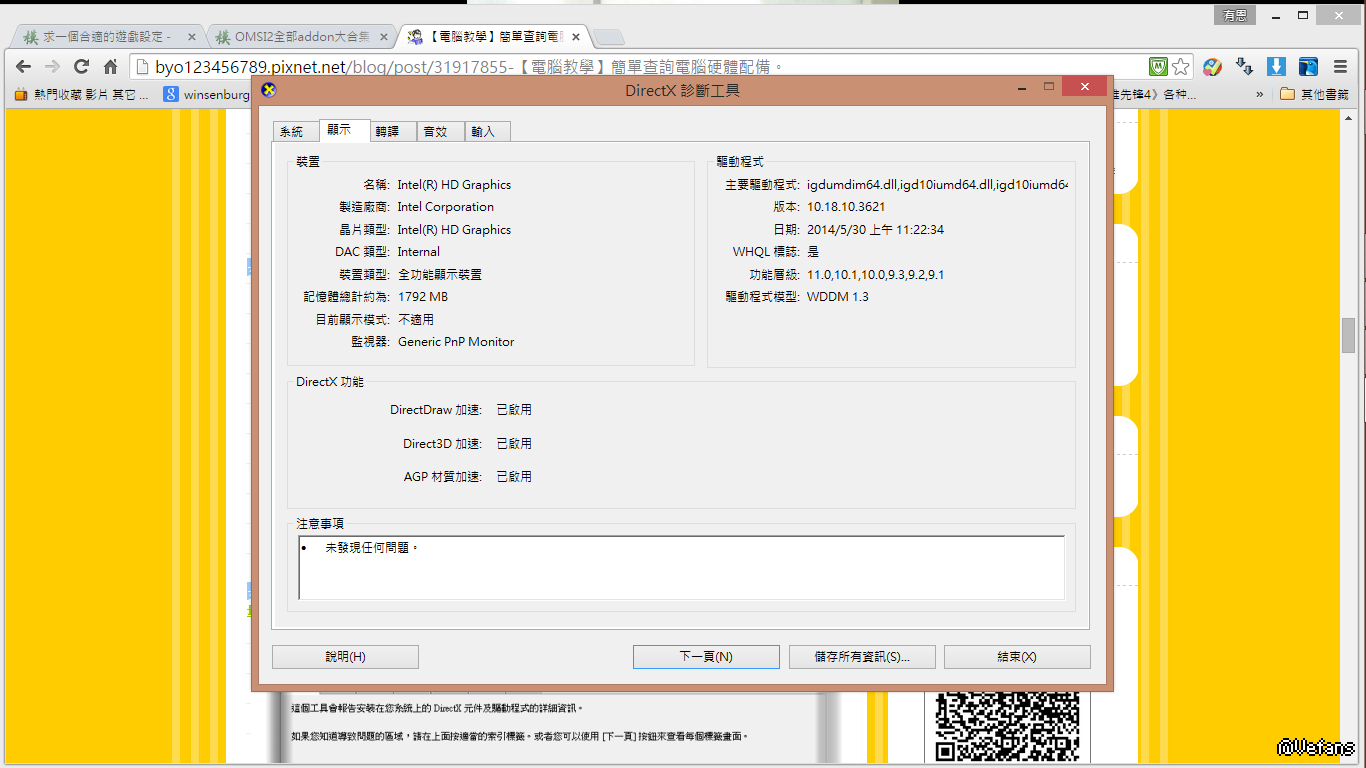The width and height of the screenshot is (1366, 768).
Task: Click the QR code image on the webpage
Action: [x=1007, y=728]
